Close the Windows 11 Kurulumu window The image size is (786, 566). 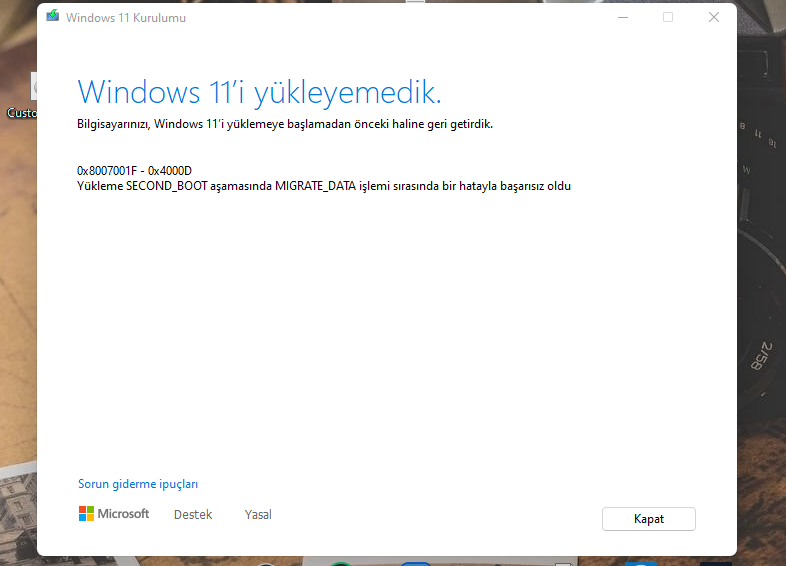click(714, 17)
